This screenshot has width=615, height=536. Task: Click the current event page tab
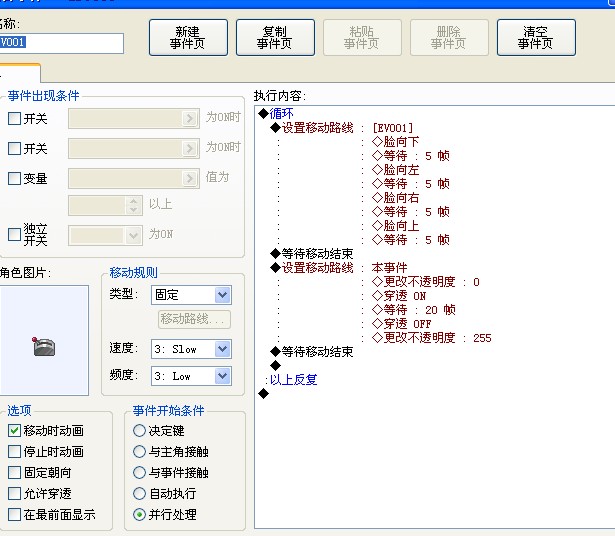(x=20, y=73)
